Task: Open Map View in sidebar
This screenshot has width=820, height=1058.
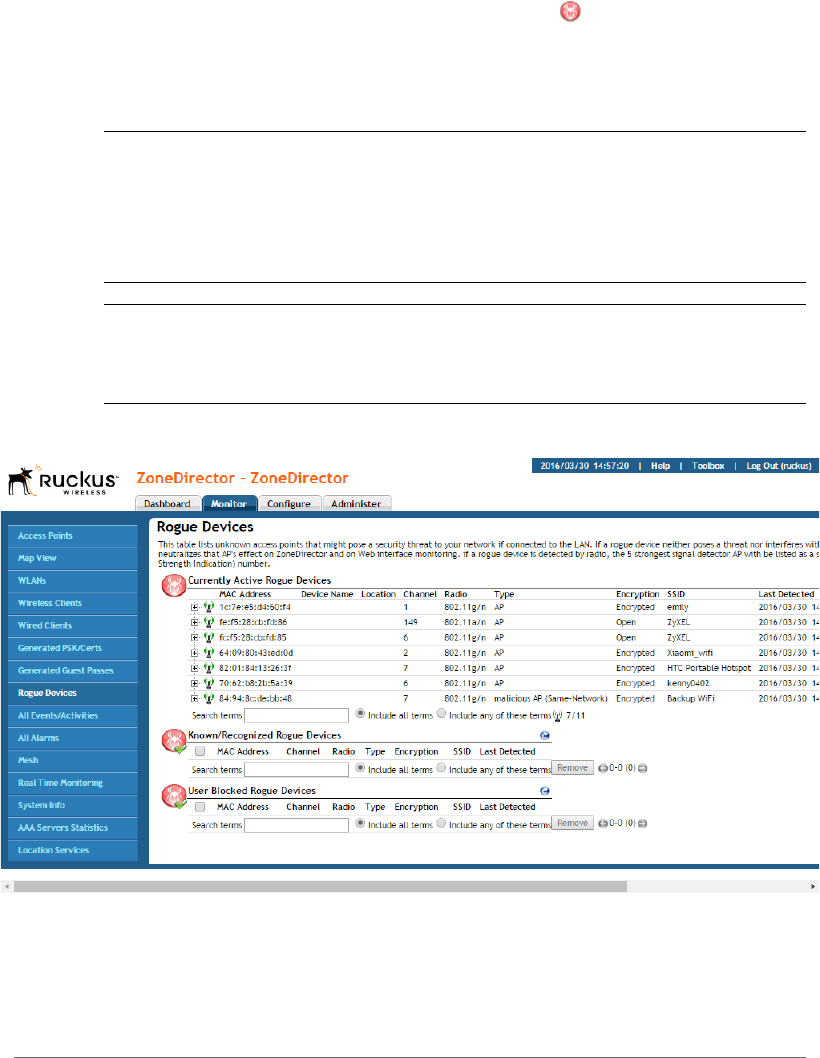Action: 73,558
